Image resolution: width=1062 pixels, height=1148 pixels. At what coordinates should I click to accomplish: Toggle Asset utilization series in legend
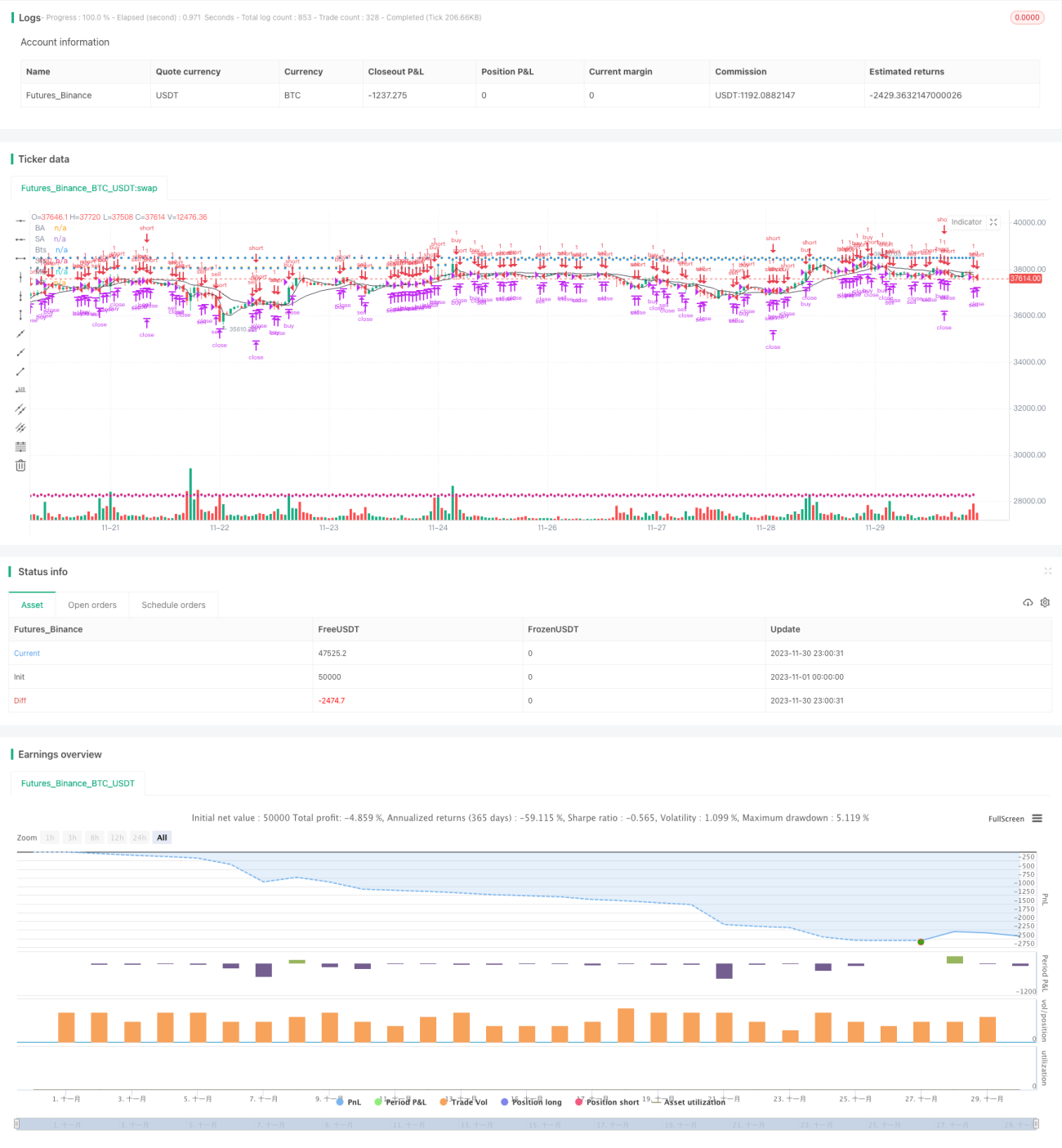[689, 1102]
